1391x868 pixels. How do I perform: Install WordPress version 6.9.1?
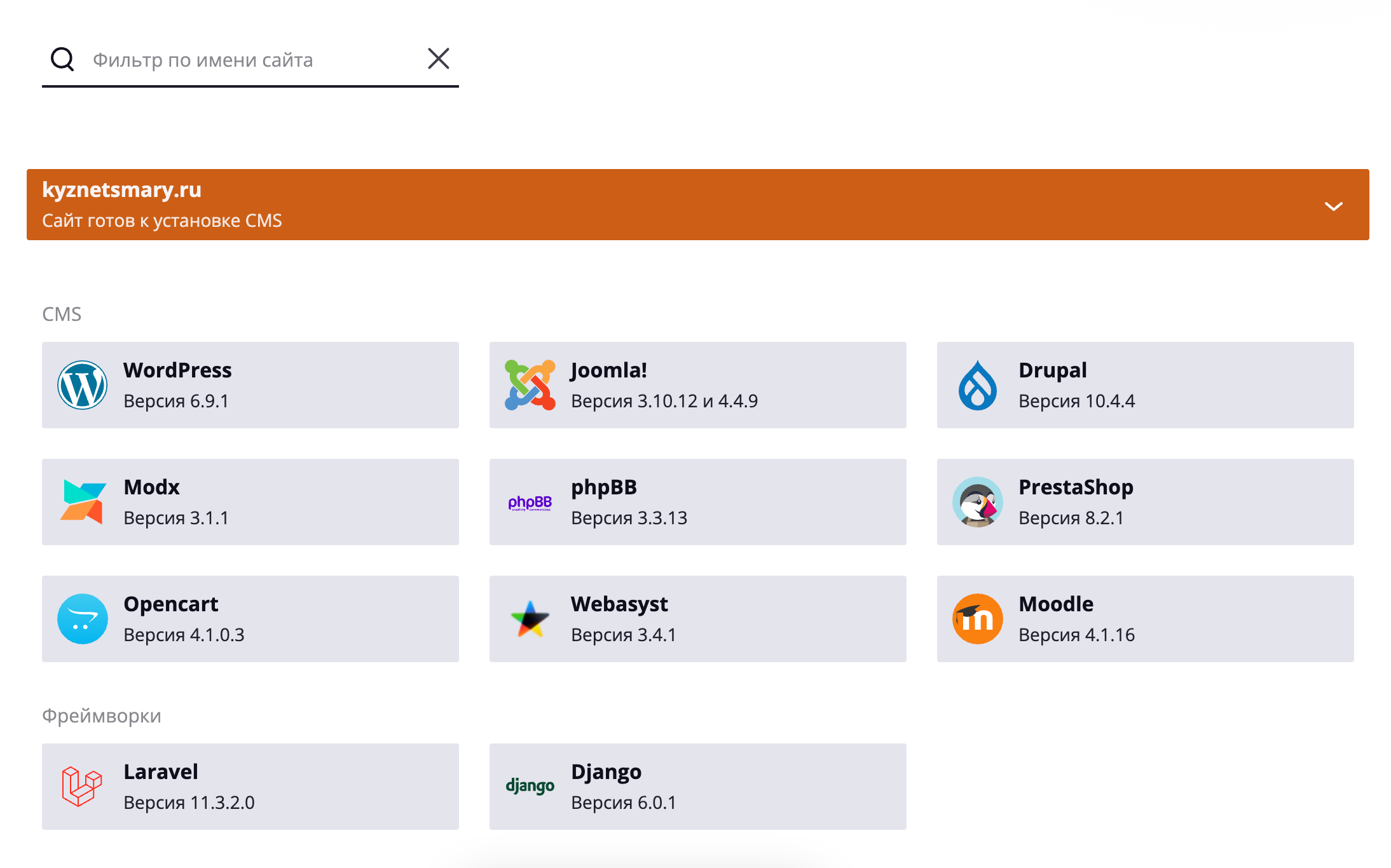pyautogui.click(x=250, y=385)
